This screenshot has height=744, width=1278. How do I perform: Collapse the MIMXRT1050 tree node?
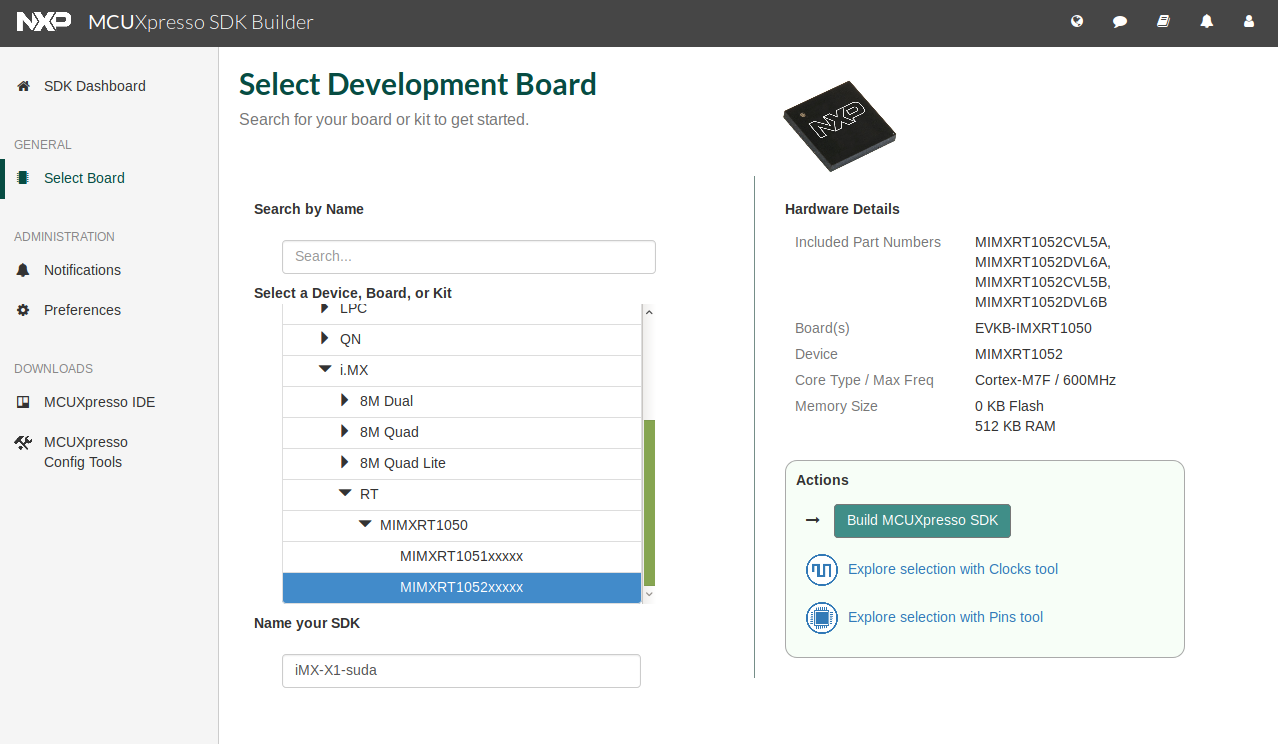[365, 524]
